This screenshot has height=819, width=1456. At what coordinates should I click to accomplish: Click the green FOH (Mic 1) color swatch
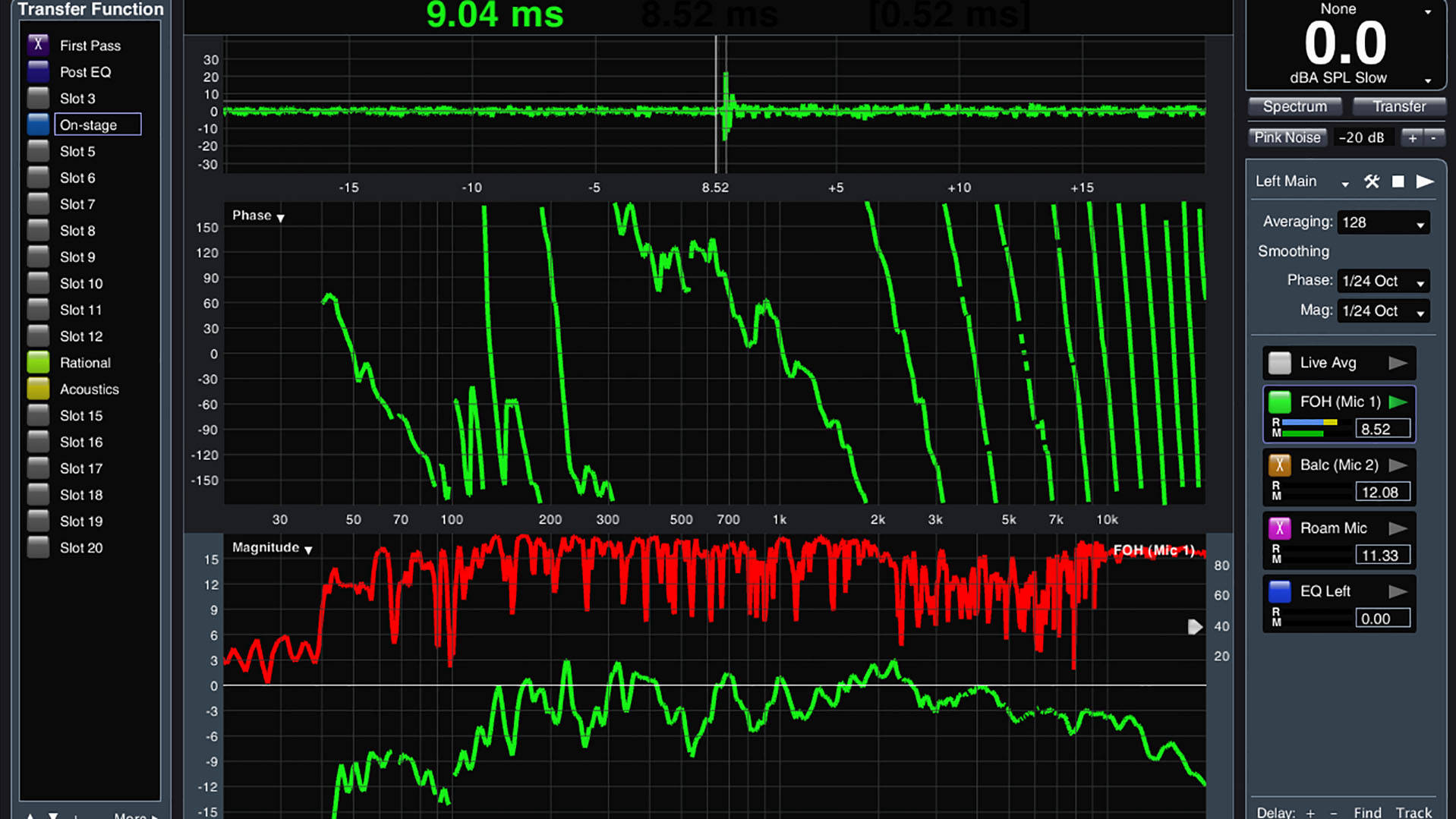1279,402
